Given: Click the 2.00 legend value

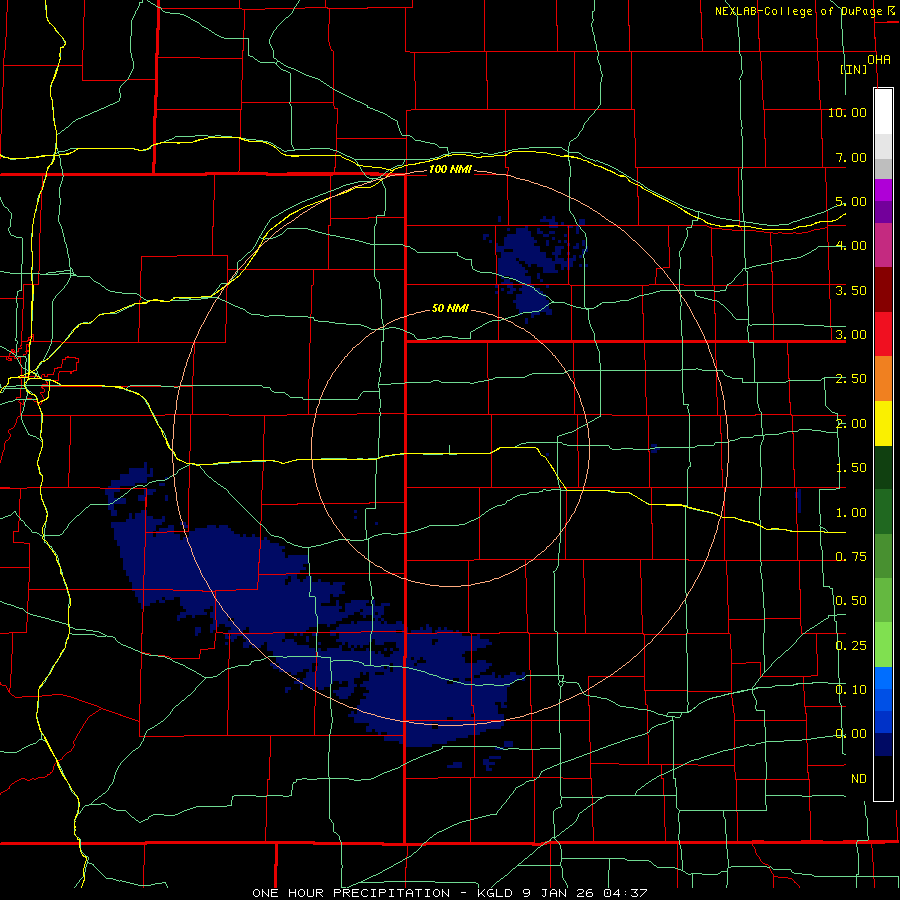Looking at the screenshot, I should 851,424.
